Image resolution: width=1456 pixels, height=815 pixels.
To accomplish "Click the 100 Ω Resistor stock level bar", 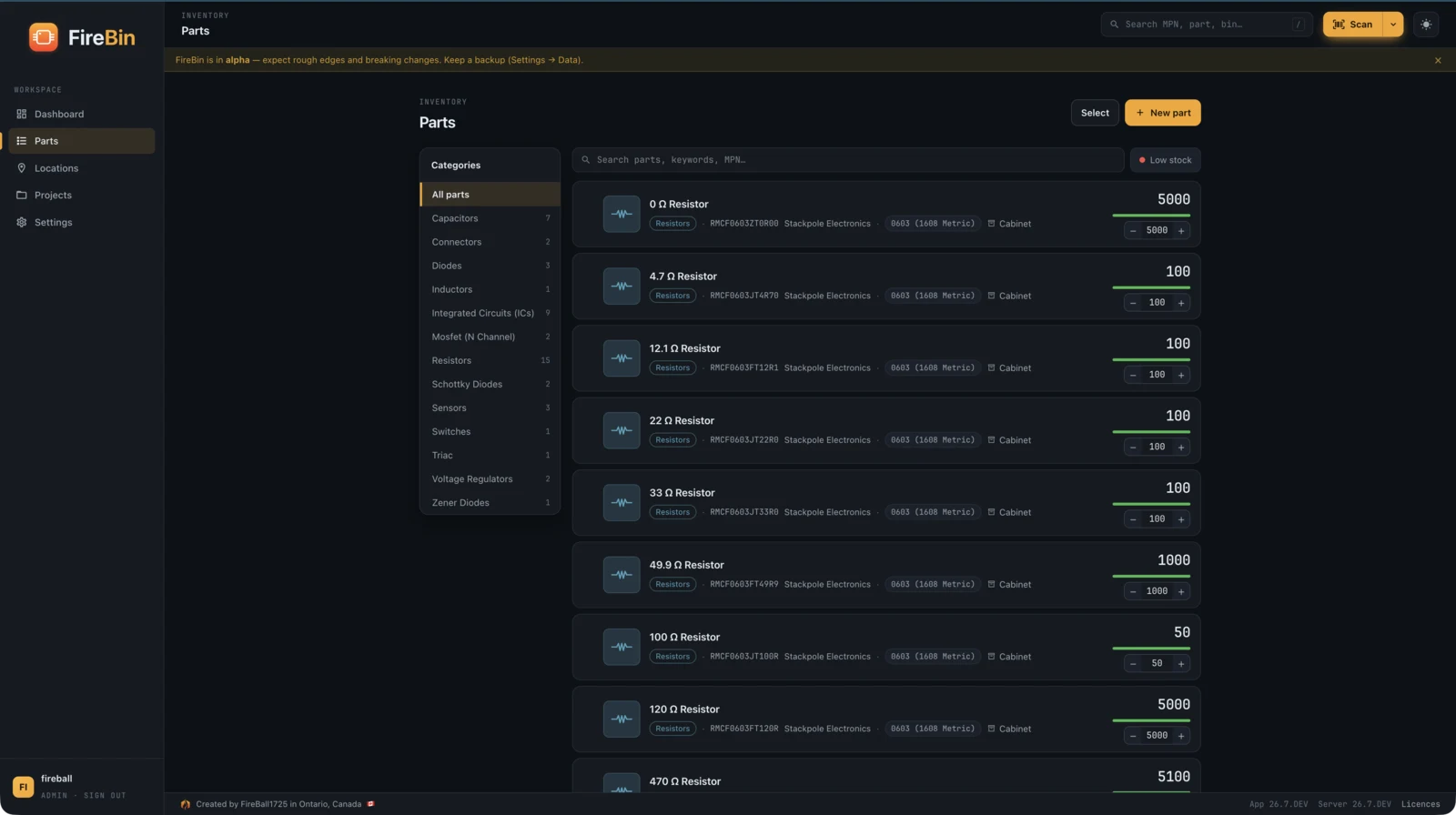I will (x=1151, y=649).
